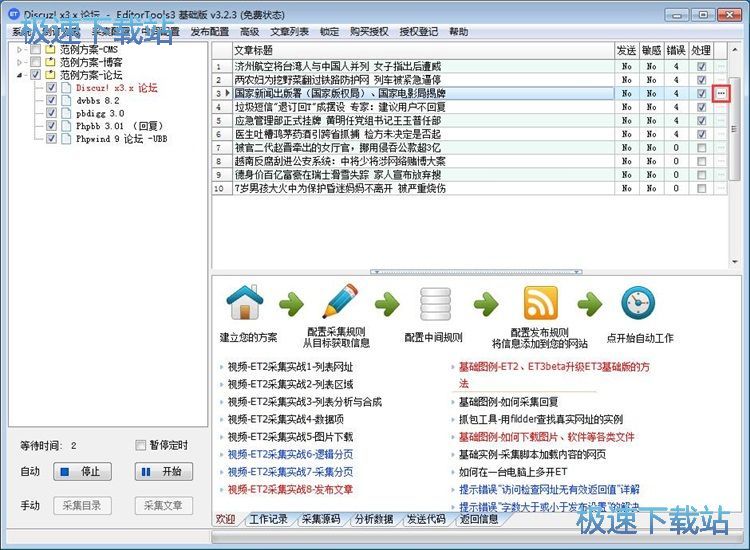Open the 文章列表 menu
This screenshot has height=550, width=750.
coord(289,32)
